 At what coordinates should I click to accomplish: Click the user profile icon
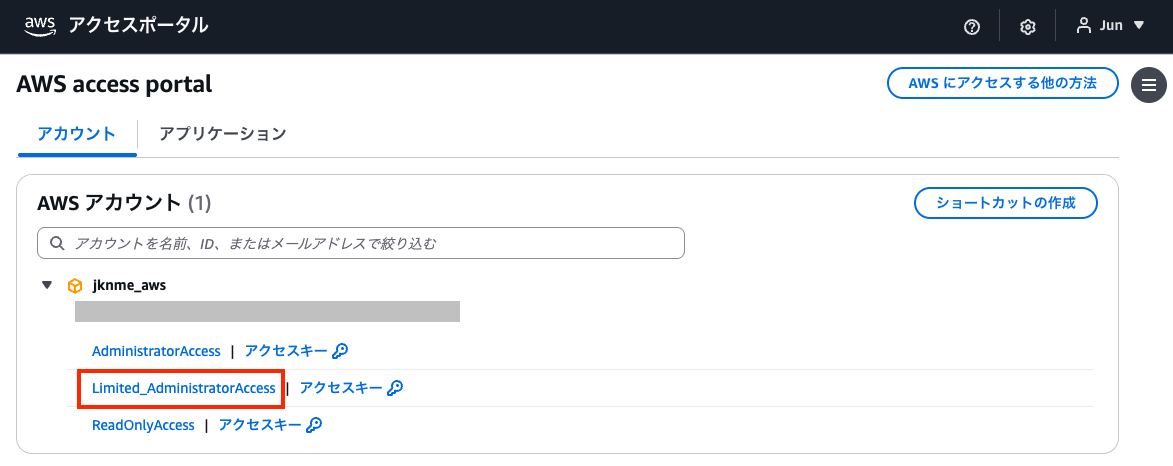click(1083, 26)
